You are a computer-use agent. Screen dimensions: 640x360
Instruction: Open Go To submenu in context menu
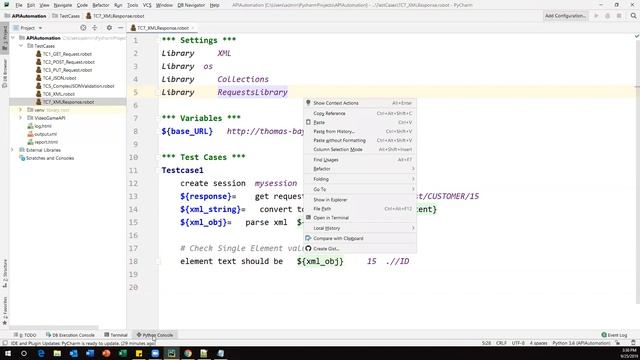pyautogui.click(x=360, y=189)
